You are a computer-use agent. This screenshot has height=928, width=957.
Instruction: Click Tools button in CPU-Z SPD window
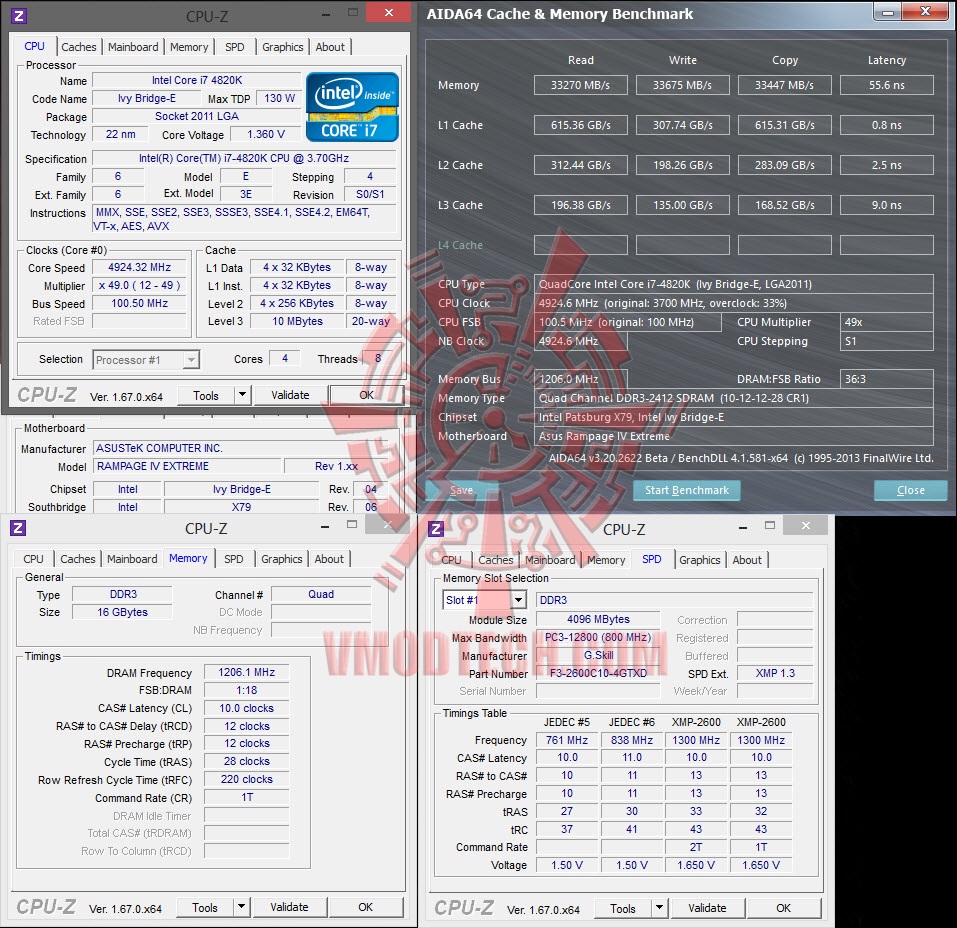pyautogui.click(x=623, y=908)
